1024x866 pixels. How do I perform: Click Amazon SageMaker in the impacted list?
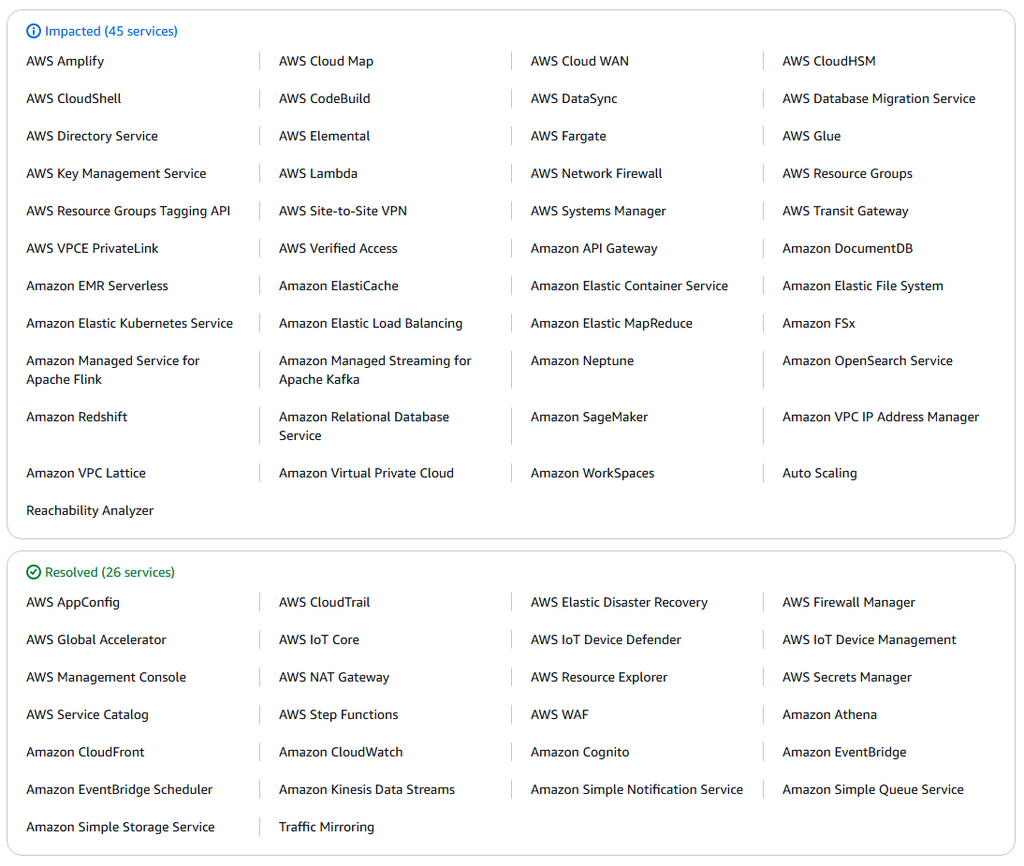589,417
